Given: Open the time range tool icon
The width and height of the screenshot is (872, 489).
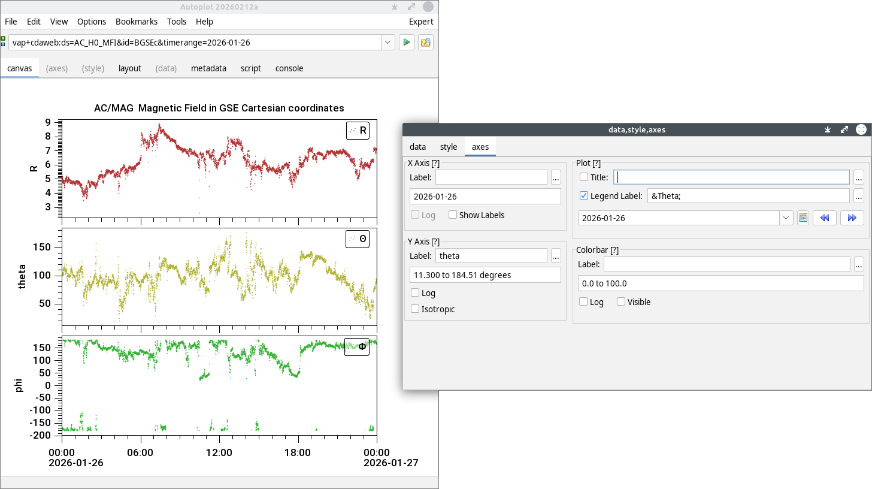Looking at the screenshot, I should 802,217.
